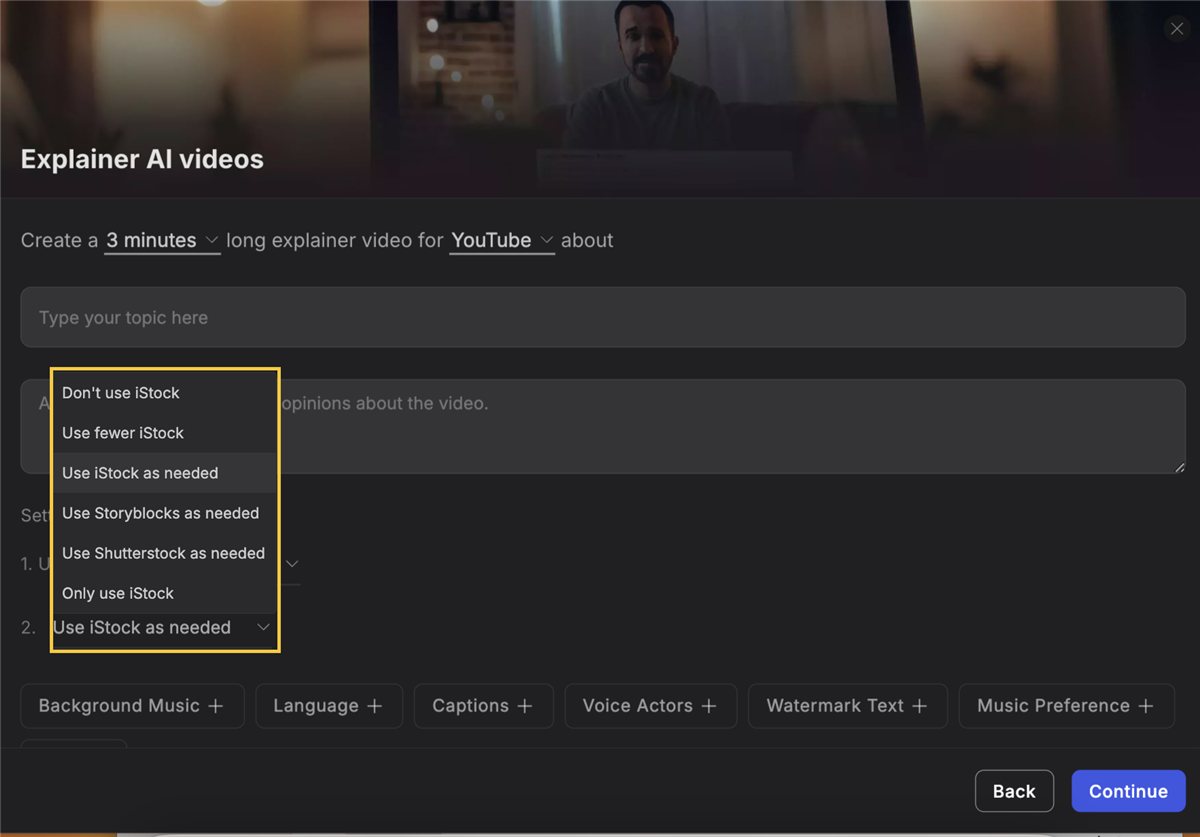Image resolution: width=1200 pixels, height=837 pixels.
Task: Select Don't use iStock option
Action: 164,393
